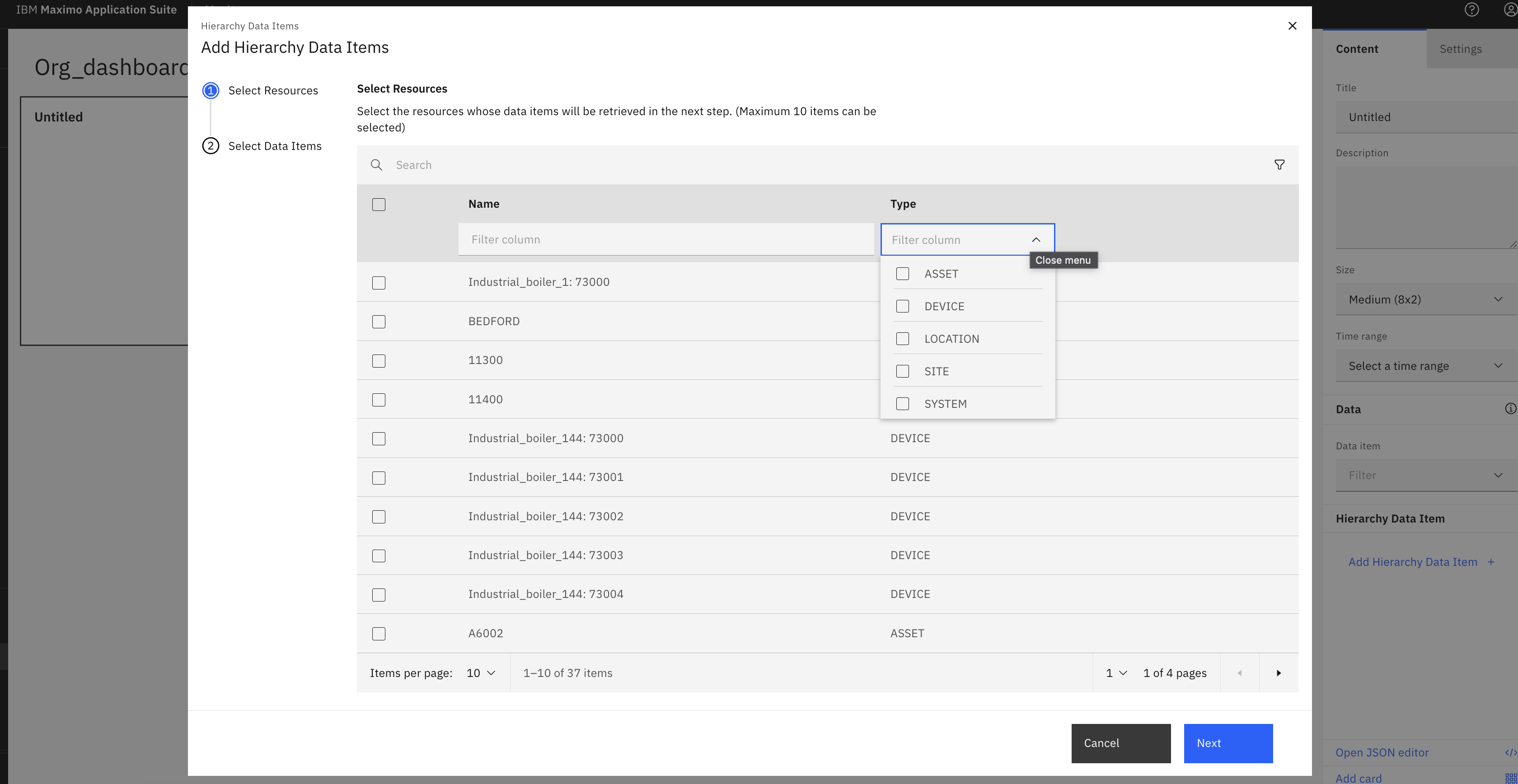Click the Next button
Screen dimensions: 1518x784
coord(1228,743)
